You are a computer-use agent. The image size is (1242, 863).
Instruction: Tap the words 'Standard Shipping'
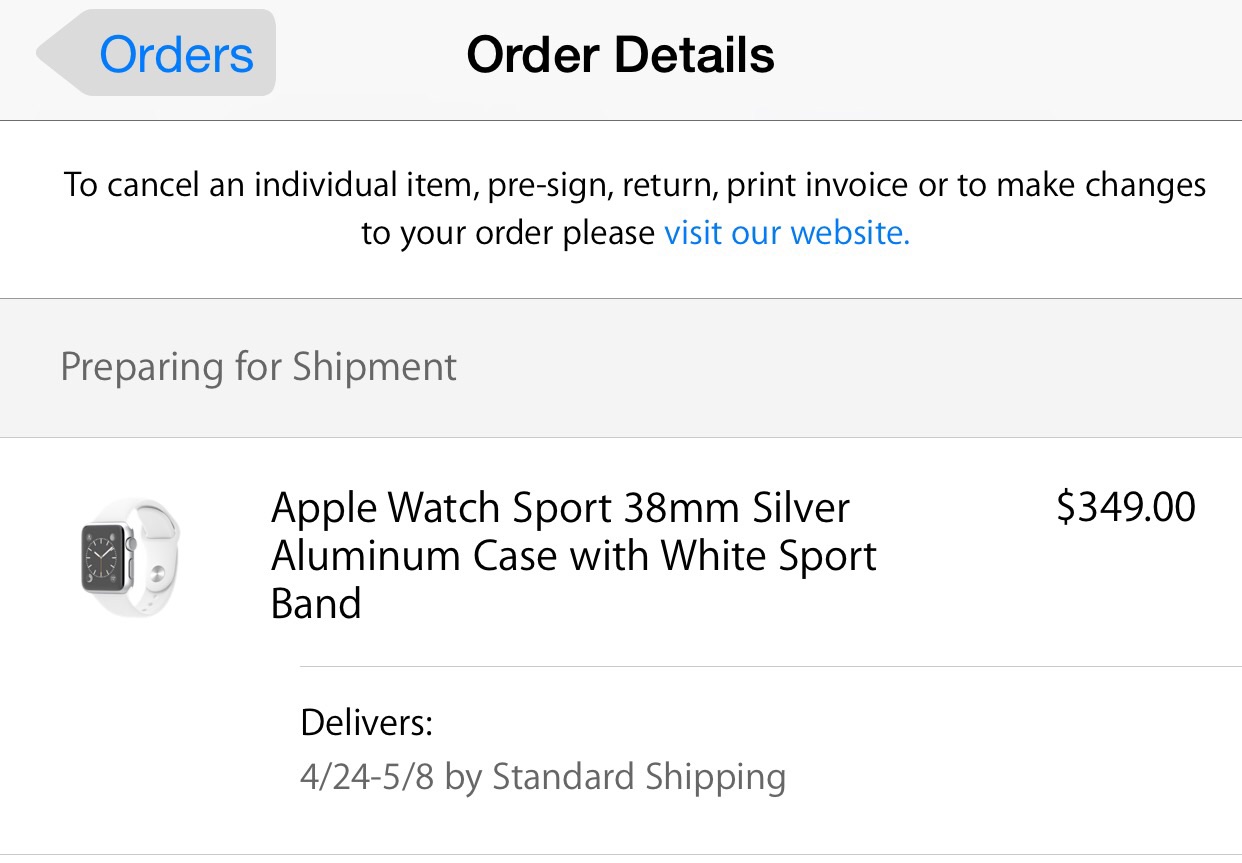[x=639, y=777]
